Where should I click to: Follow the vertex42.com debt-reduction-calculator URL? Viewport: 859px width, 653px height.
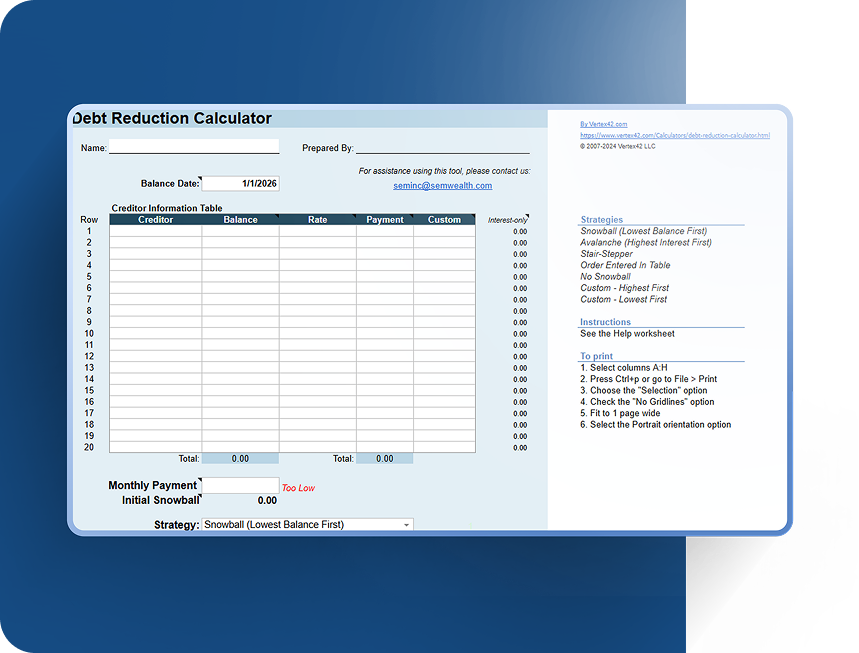674,135
